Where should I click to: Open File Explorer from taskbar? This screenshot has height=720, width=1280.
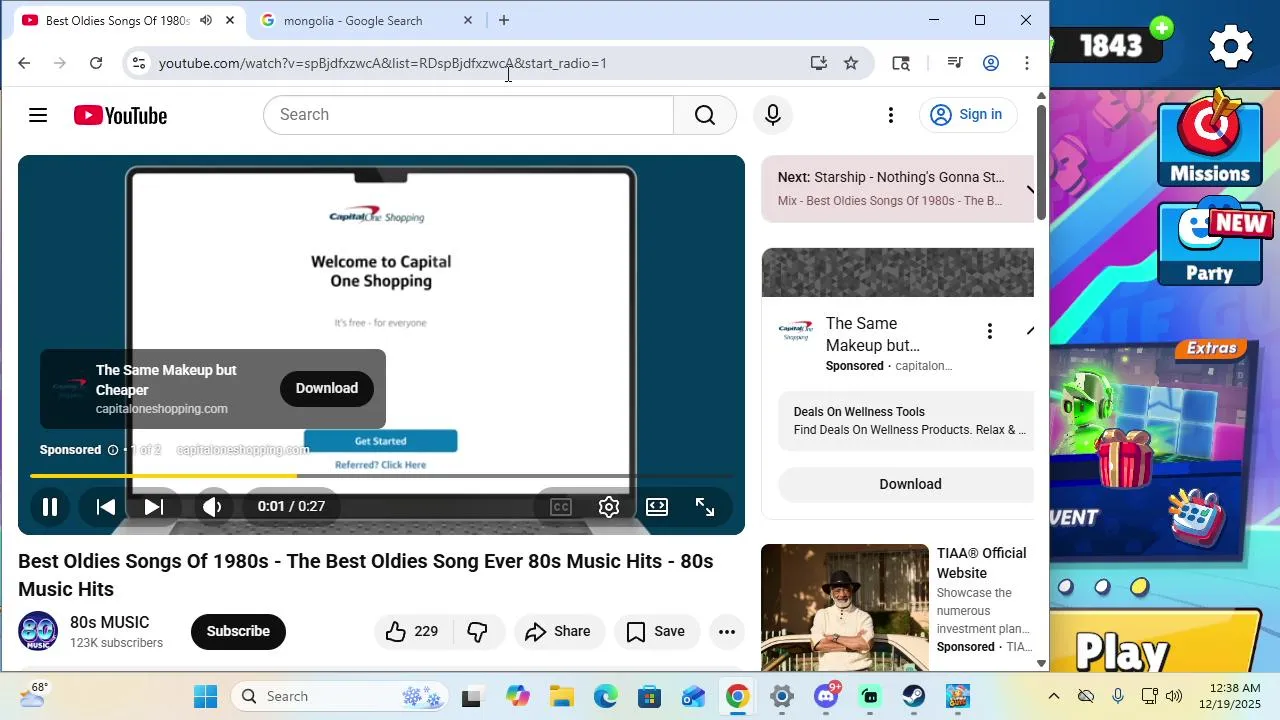point(561,696)
